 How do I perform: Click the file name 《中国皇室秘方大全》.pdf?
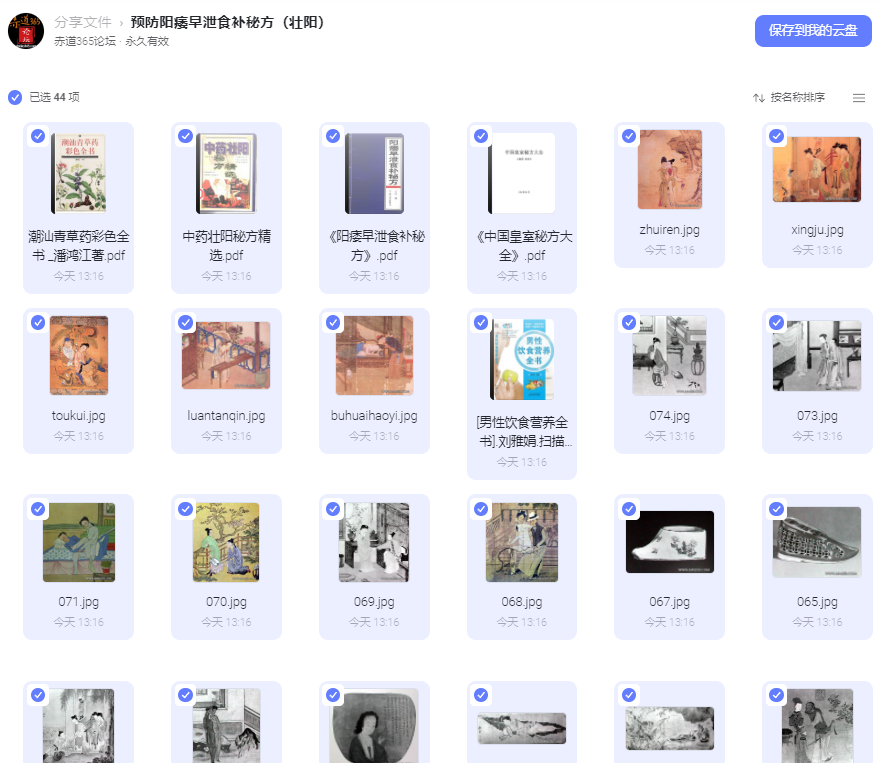[522, 246]
